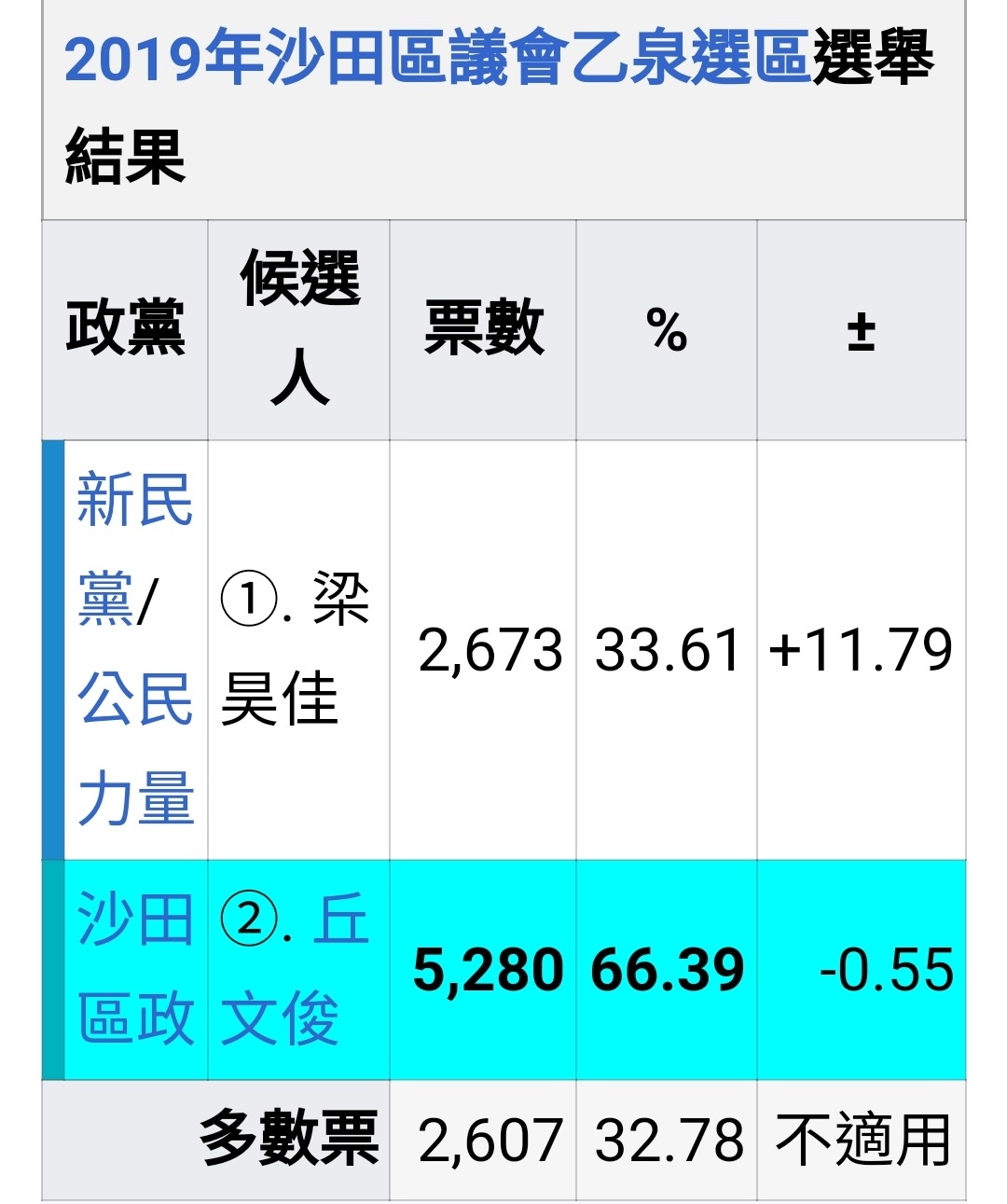1007x1204 pixels.
Task: Open the 沙田區政 party link
Action: tap(135, 969)
